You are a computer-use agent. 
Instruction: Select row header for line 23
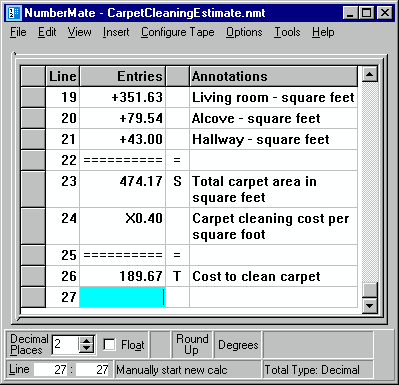(33, 189)
